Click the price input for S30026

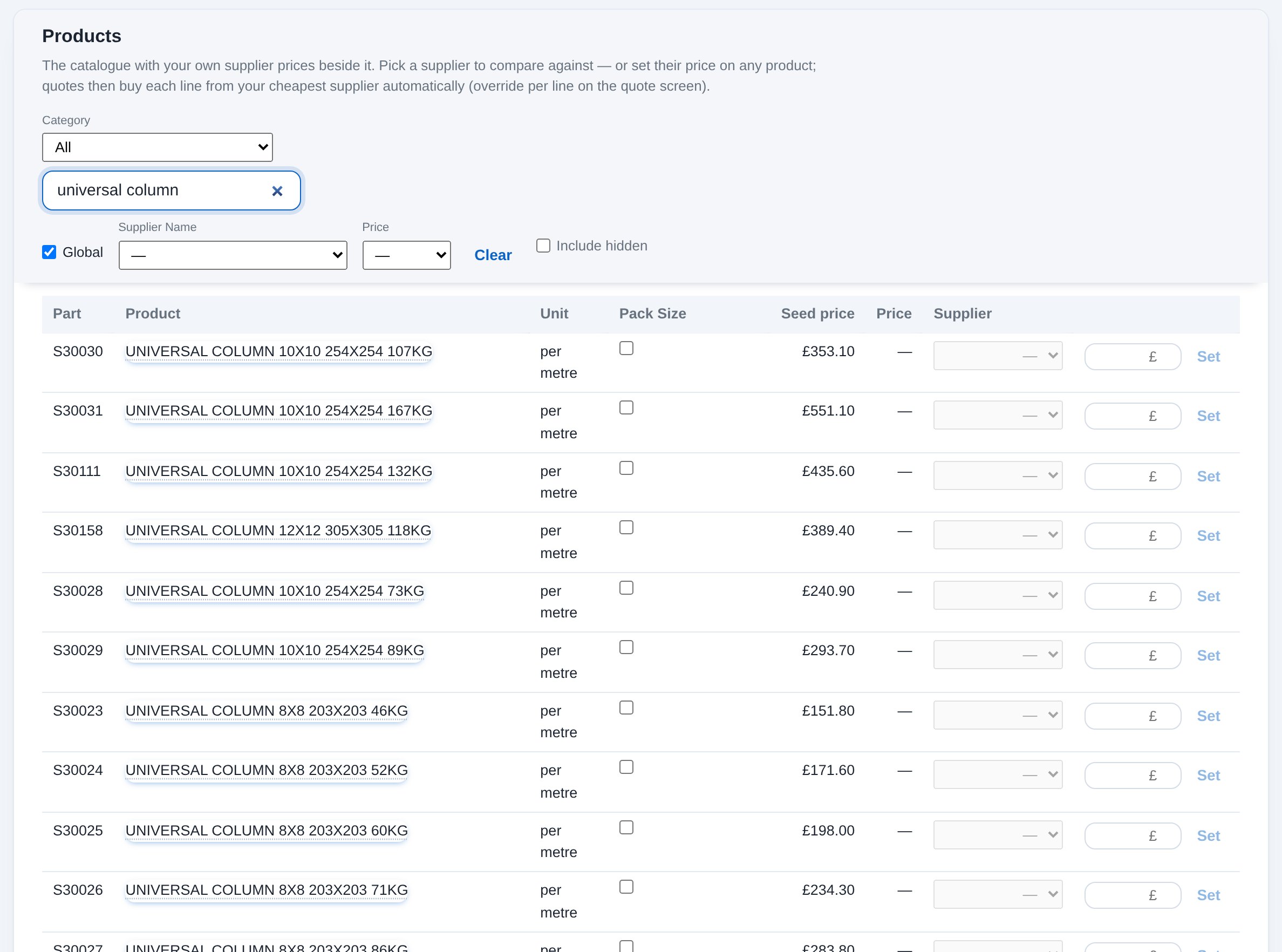click(x=1133, y=895)
